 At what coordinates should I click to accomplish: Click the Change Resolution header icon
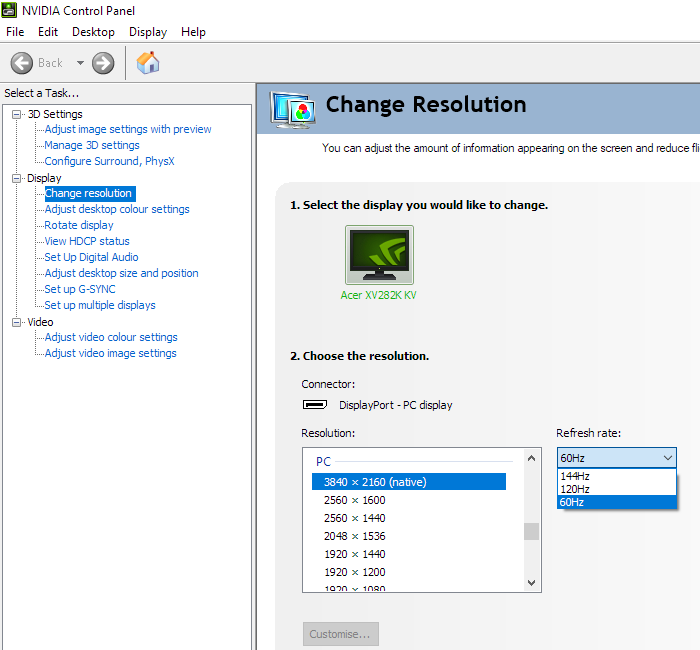(292, 110)
